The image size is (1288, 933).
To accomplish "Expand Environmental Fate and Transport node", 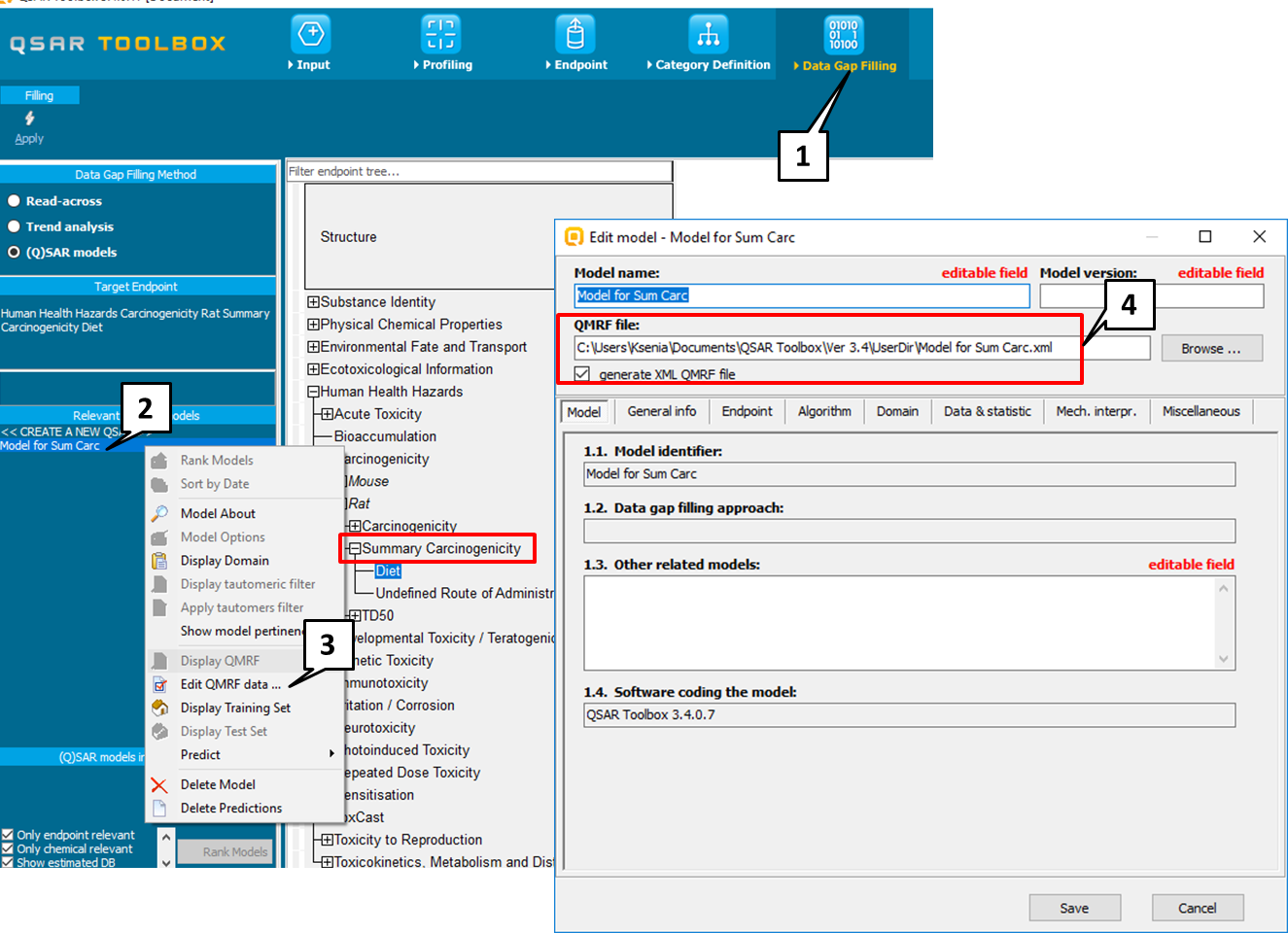I will [x=313, y=347].
